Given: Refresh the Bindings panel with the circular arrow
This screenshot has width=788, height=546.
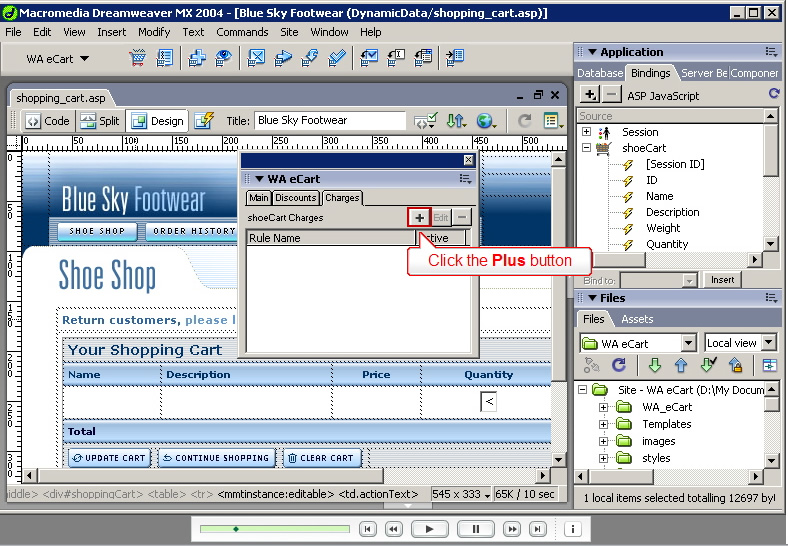Looking at the screenshot, I should 774,94.
